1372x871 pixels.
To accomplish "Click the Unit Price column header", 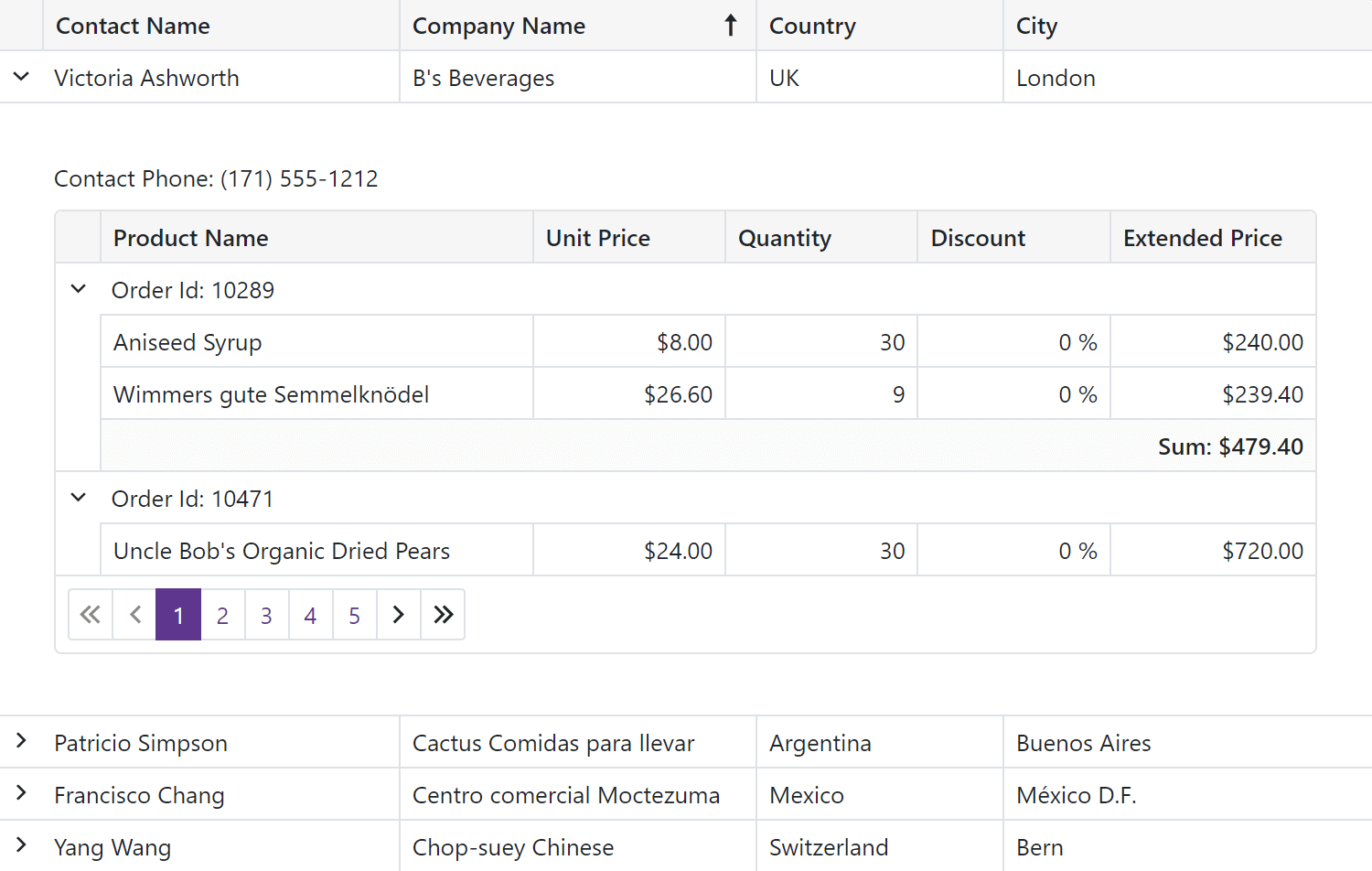I will pyautogui.click(x=598, y=238).
